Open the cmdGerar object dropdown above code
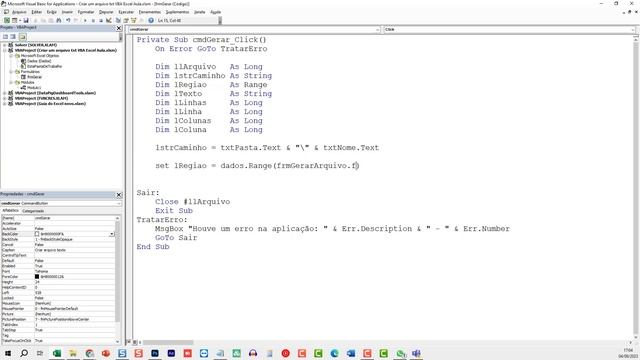Image resolution: width=640 pixels, height=360 pixels. point(377,29)
